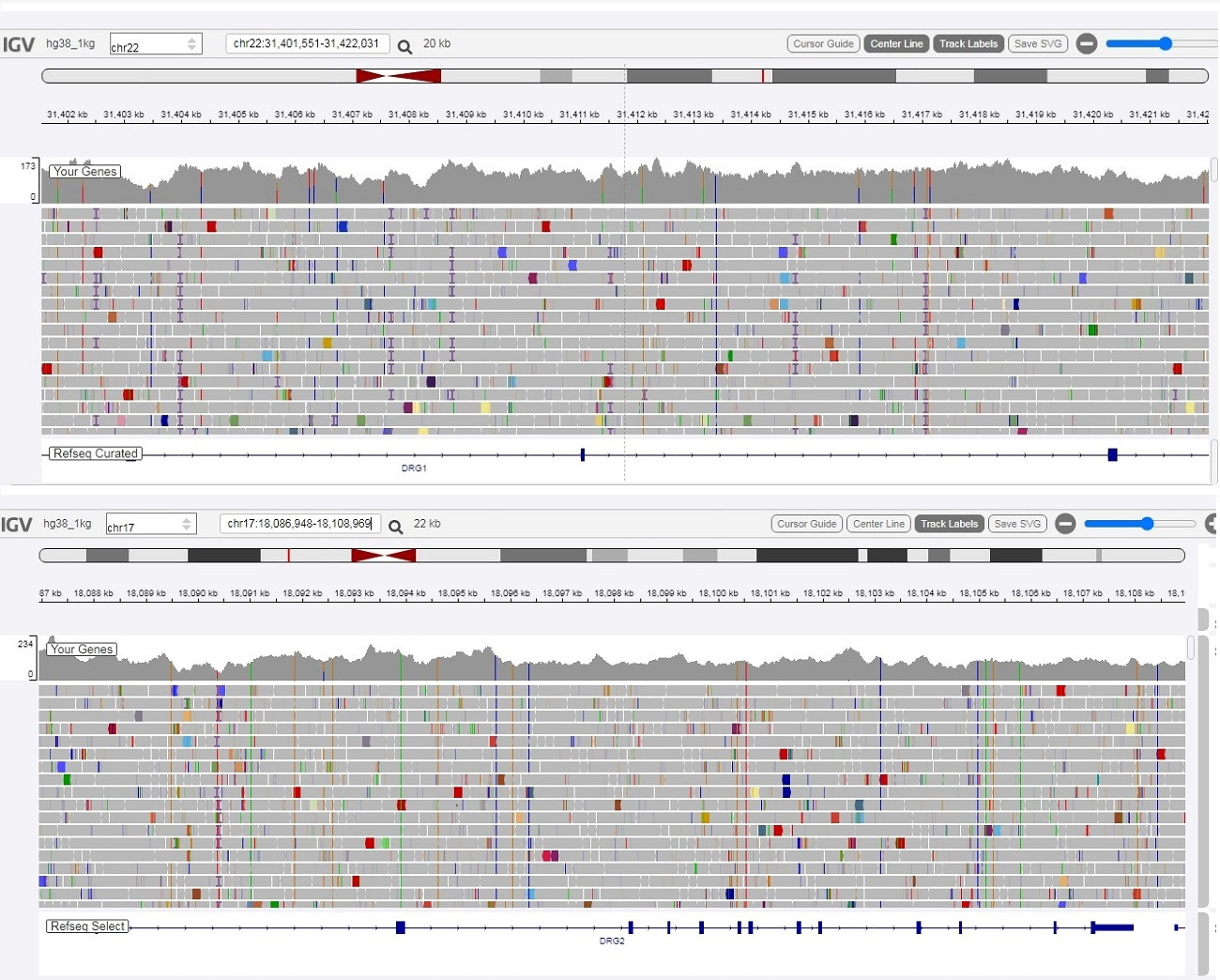
Task: Click the Refseq Curated track label
Action: tap(96, 453)
